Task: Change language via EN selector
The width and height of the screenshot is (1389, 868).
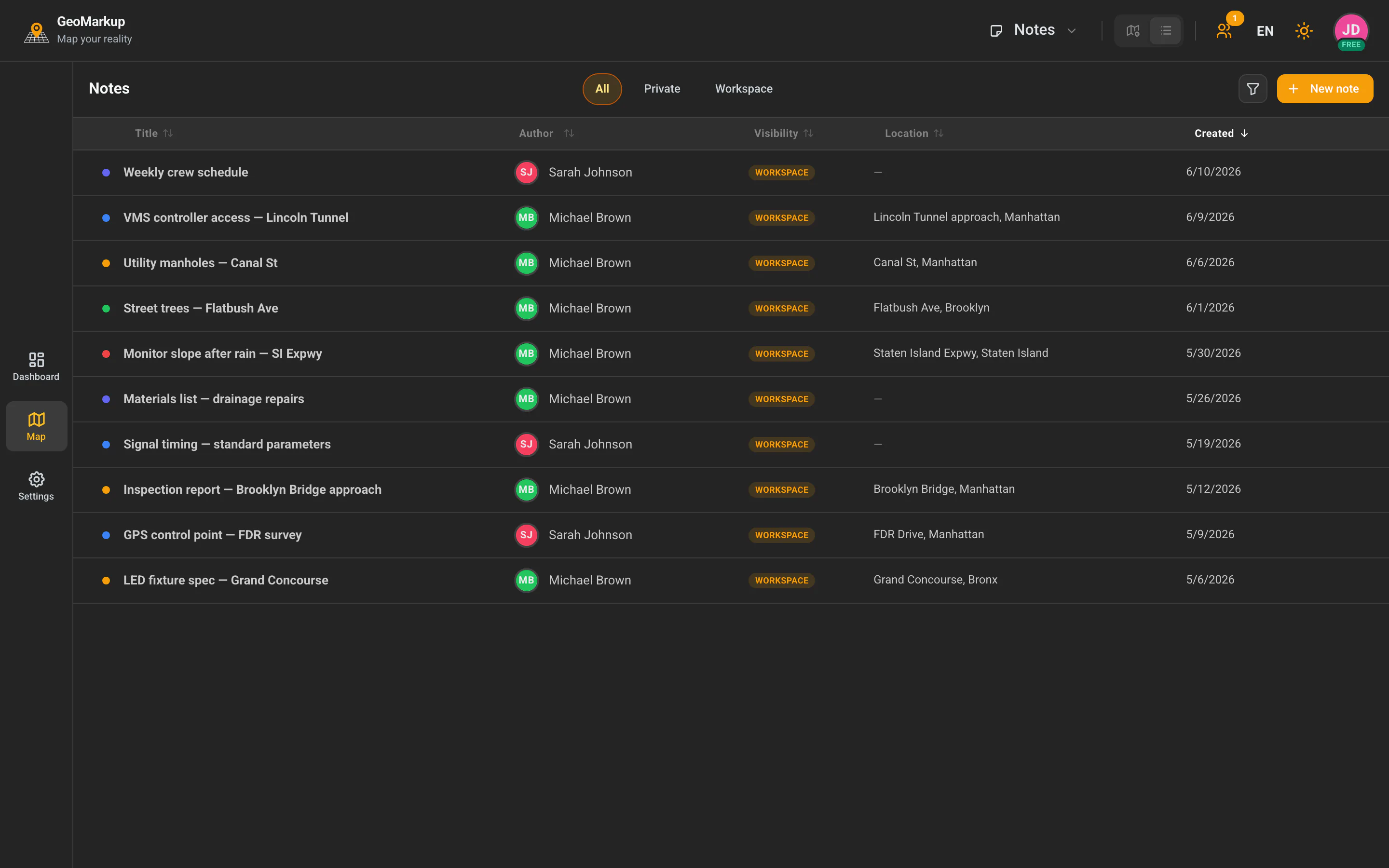Action: 1265,31
